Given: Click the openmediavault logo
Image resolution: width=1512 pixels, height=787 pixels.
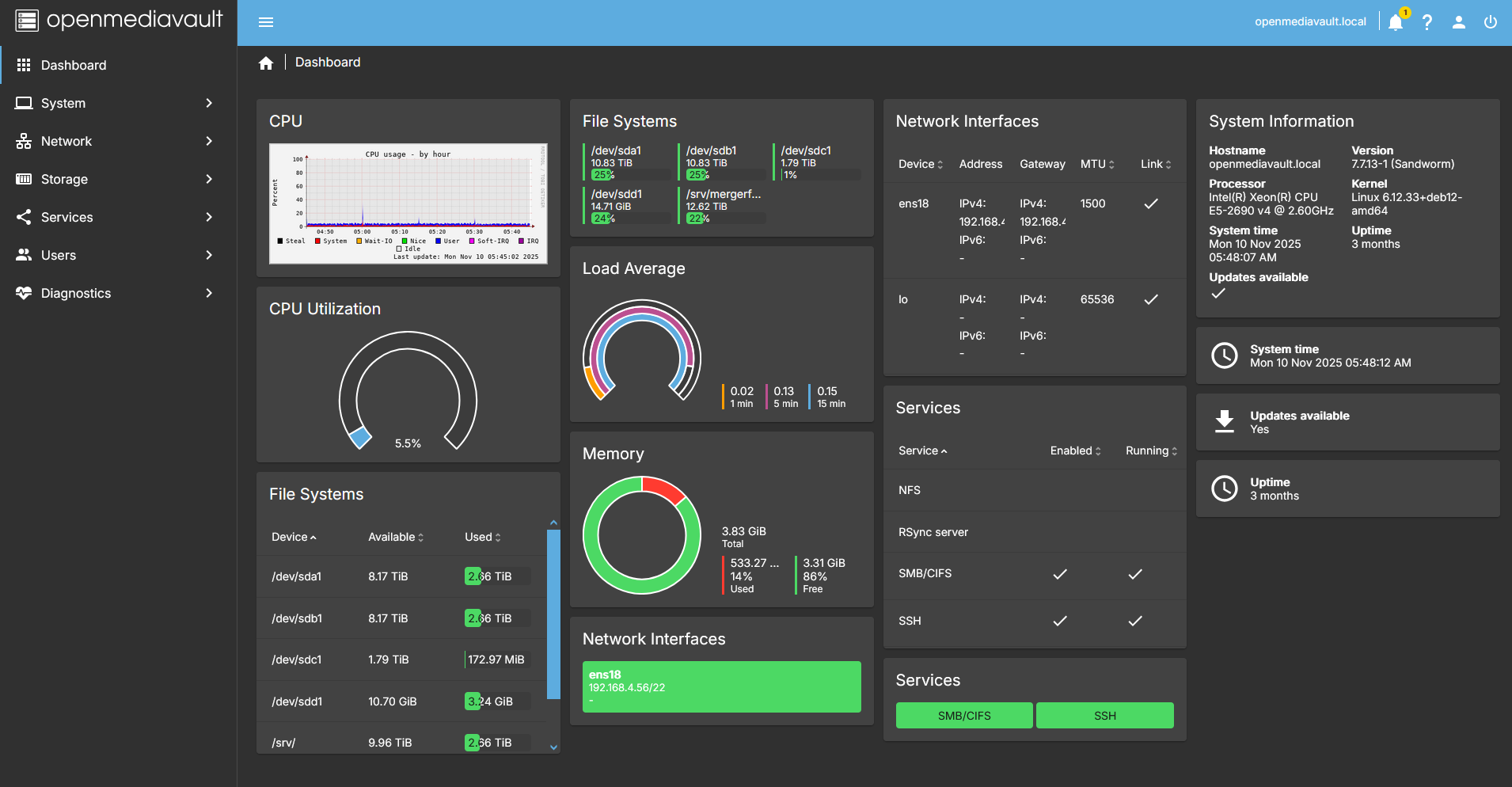Looking at the screenshot, I should [119, 20].
